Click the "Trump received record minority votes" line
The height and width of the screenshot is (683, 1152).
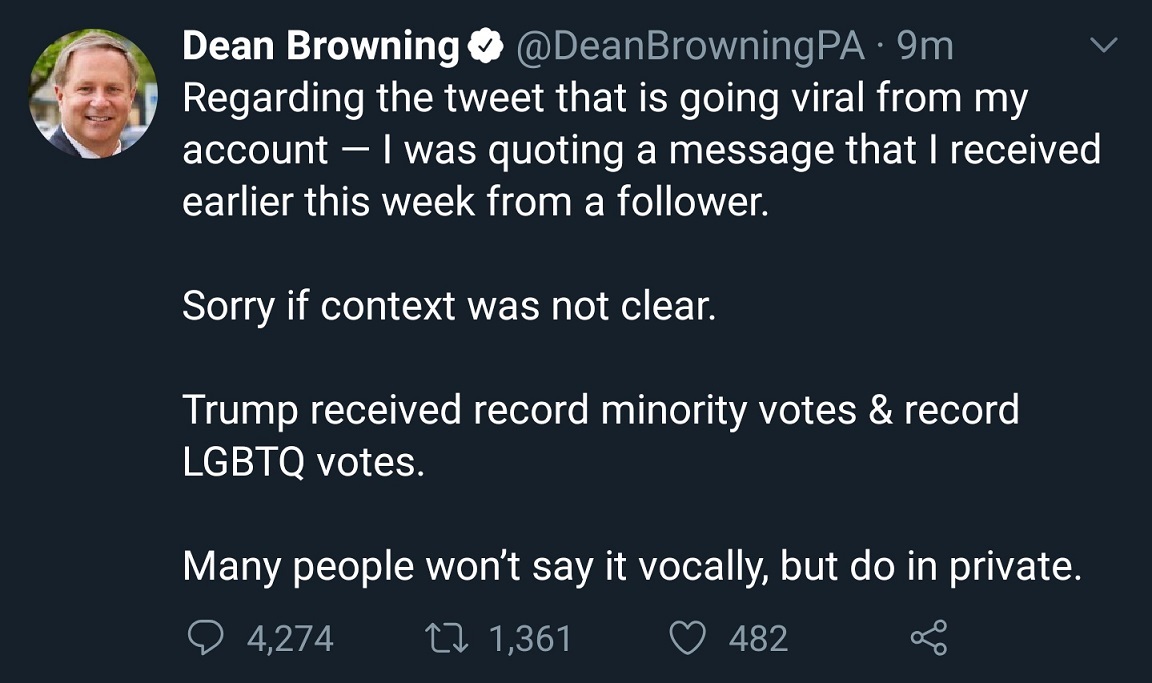[600, 410]
